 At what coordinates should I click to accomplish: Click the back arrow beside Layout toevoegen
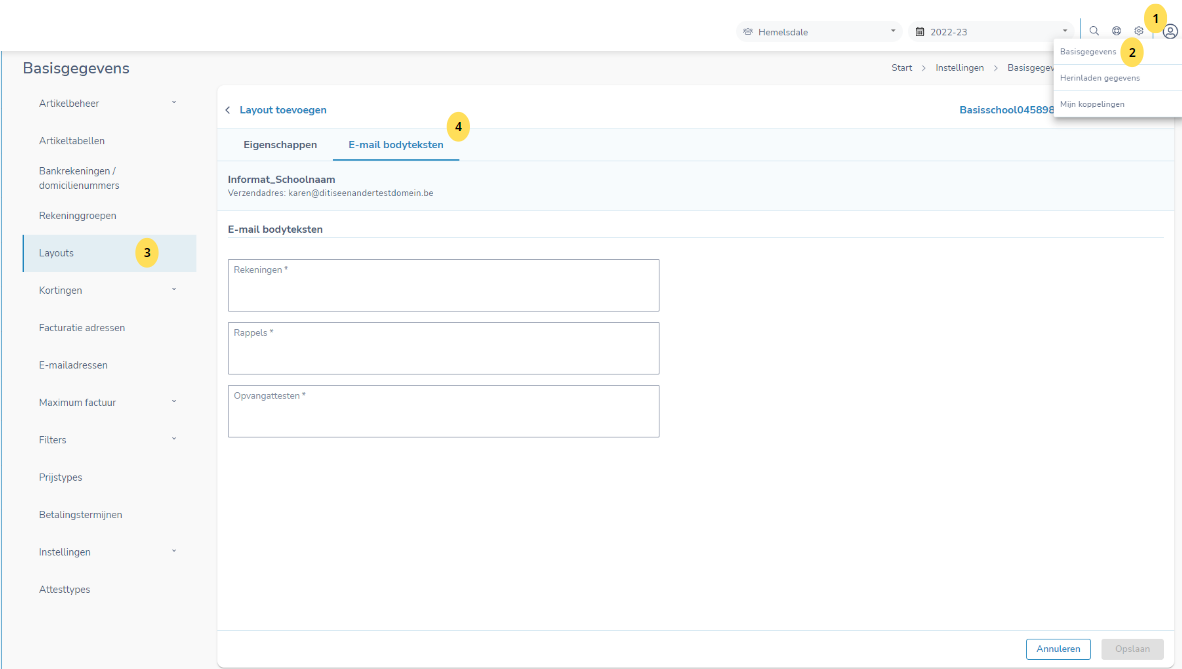pyautogui.click(x=227, y=110)
